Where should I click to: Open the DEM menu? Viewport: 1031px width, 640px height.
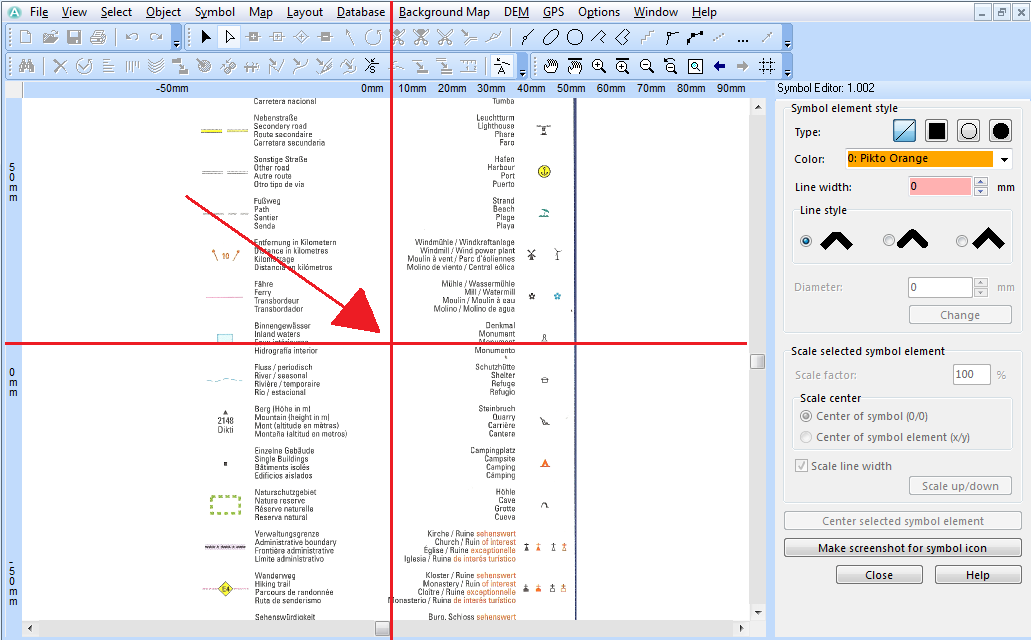(516, 12)
